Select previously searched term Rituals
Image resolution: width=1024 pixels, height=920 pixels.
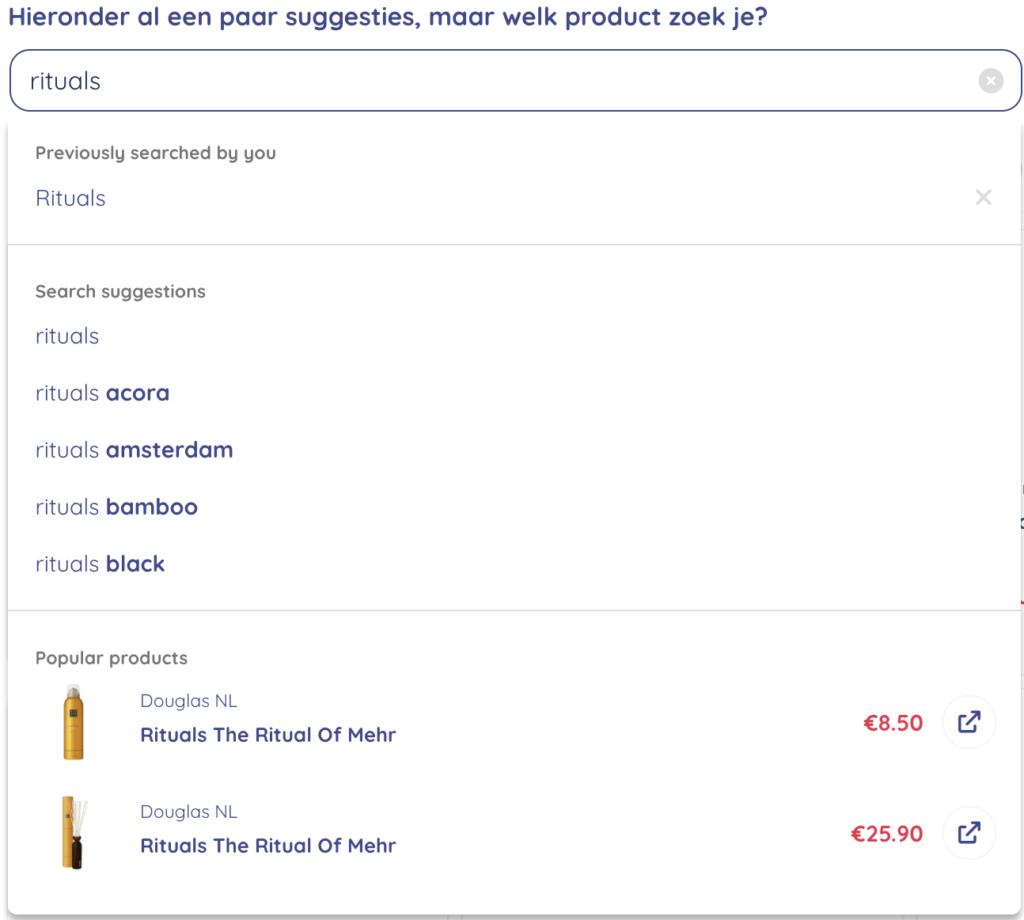[x=71, y=198]
